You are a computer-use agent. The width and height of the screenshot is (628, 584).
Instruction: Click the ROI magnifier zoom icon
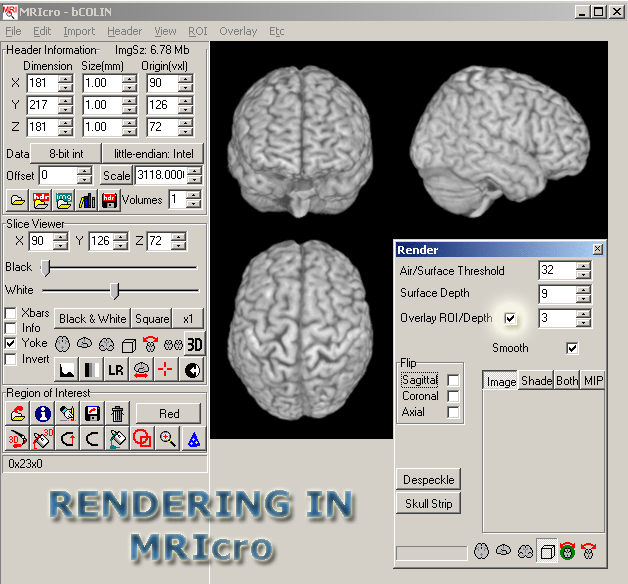167,438
